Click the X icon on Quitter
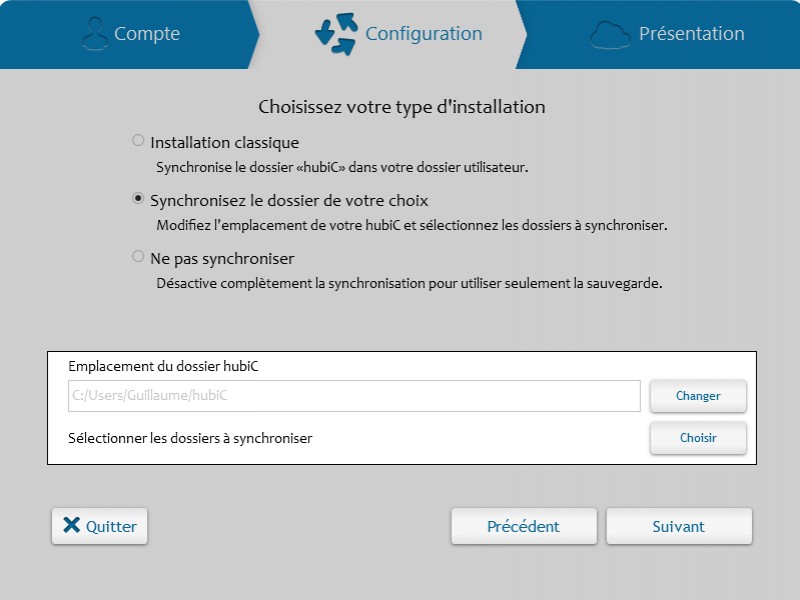This screenshot has height=600, width=800. [71, 526]
